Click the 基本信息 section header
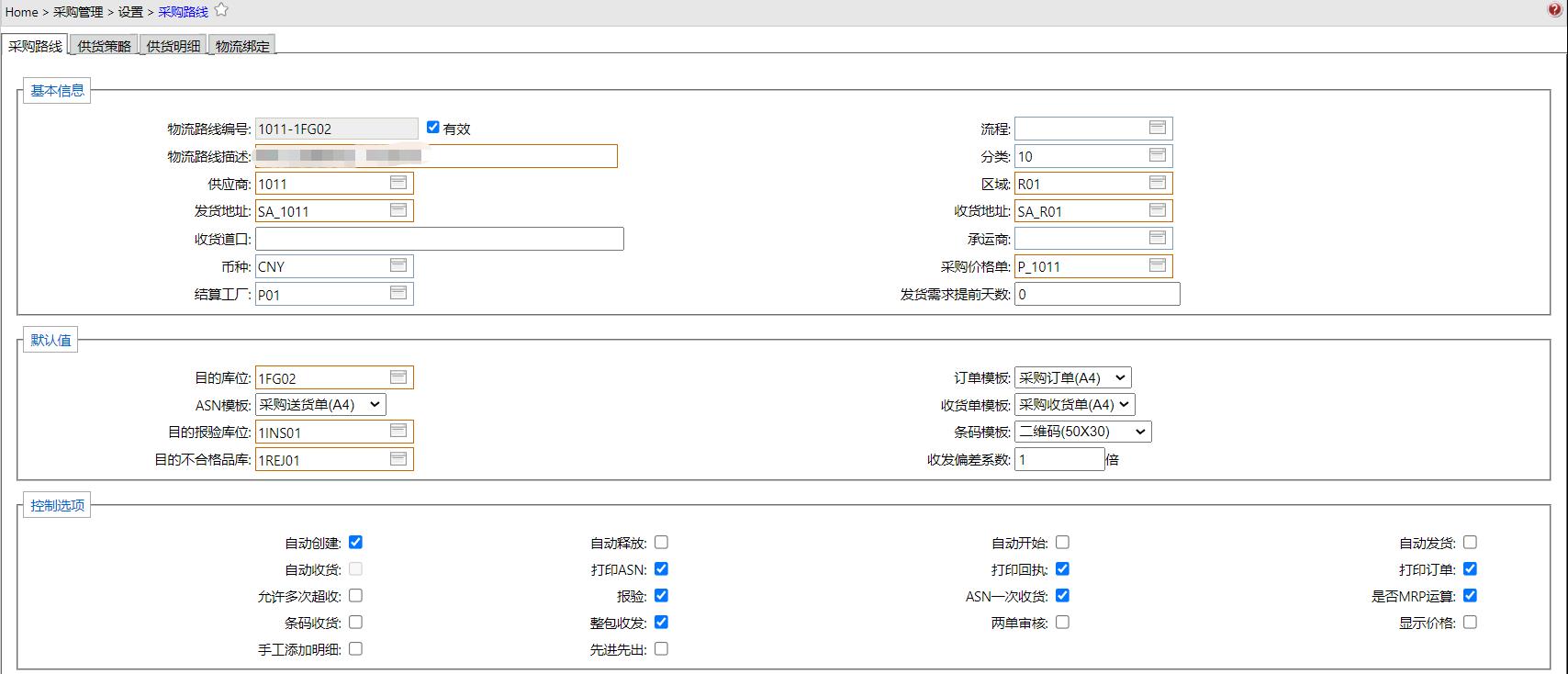 coord(57,90)
